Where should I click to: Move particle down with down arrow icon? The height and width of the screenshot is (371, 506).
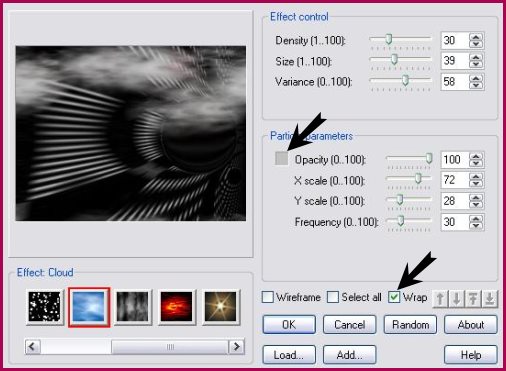pos(457,299)
